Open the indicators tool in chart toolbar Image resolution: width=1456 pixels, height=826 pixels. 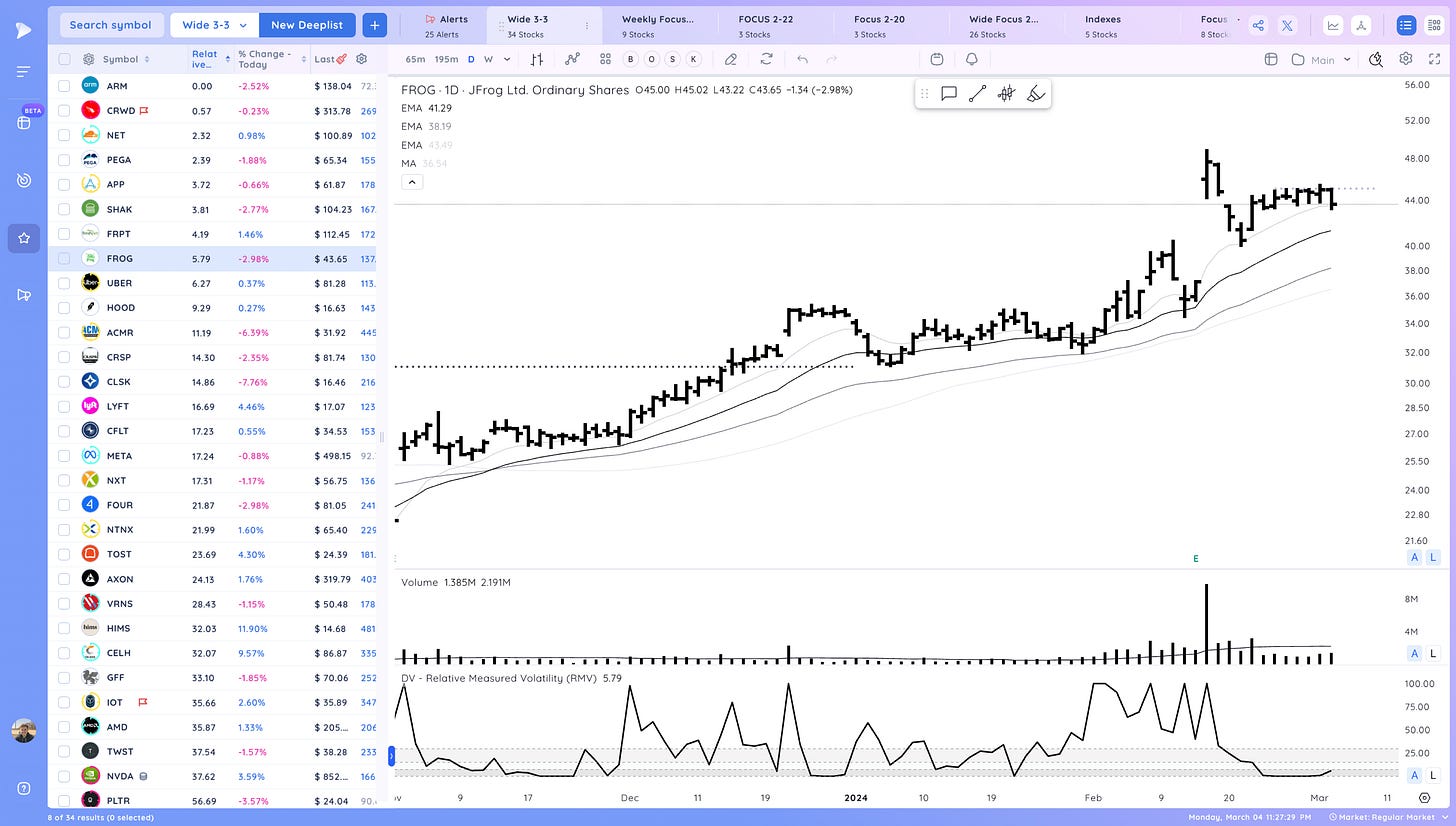click(572, 59)
